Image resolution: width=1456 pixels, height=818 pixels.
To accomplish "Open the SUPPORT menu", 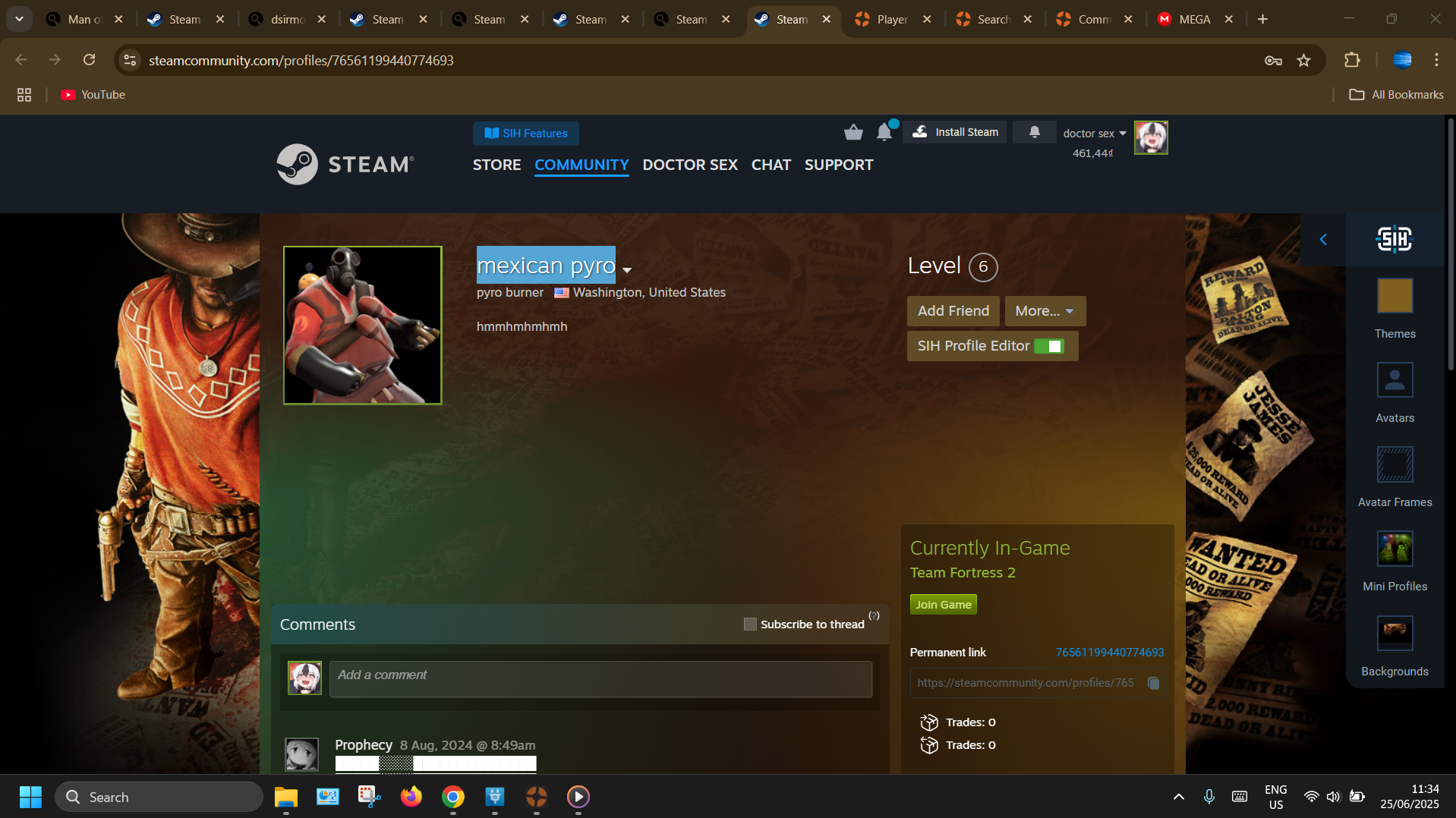I will click(x=838, y=165).
